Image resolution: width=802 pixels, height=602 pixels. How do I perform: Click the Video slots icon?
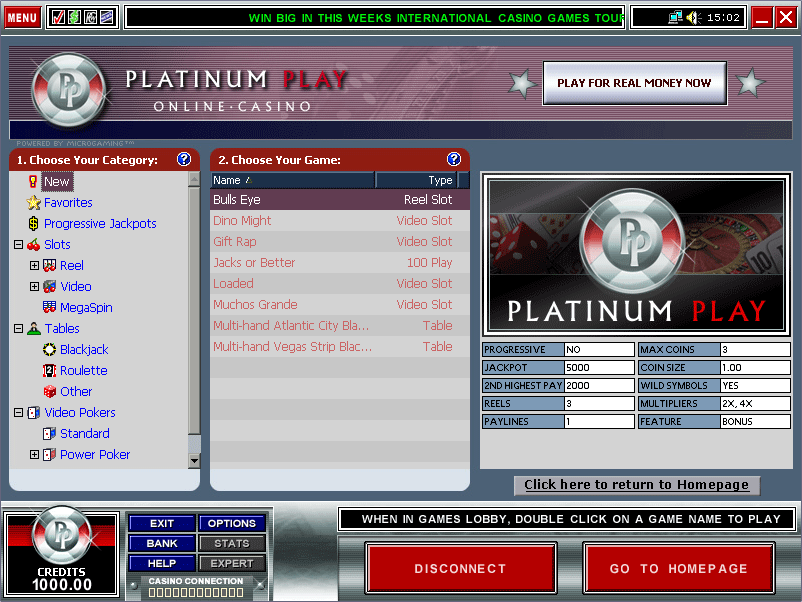pyautogui.click(x=50, y=286)
